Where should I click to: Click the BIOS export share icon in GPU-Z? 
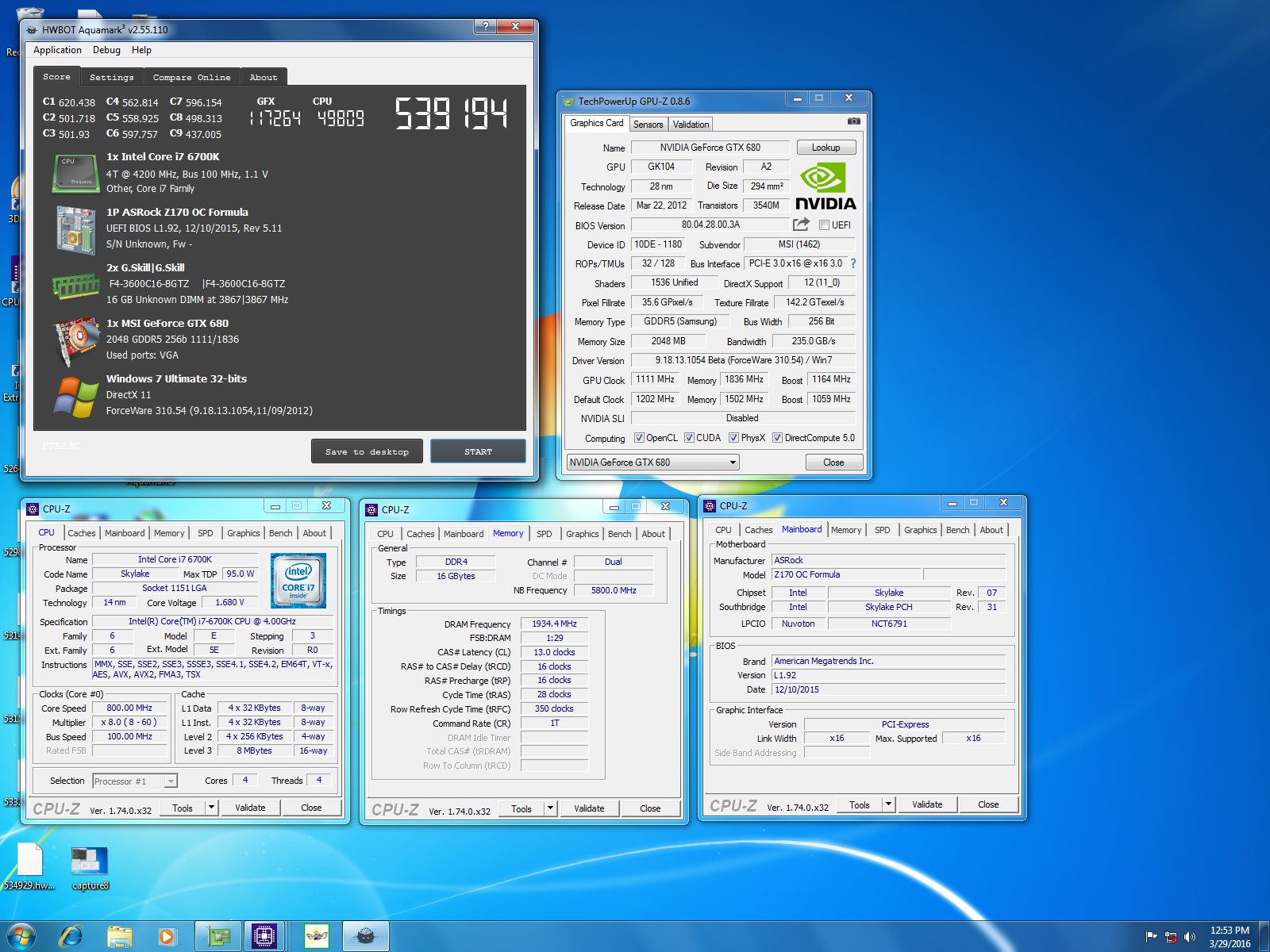pos(801,225)
